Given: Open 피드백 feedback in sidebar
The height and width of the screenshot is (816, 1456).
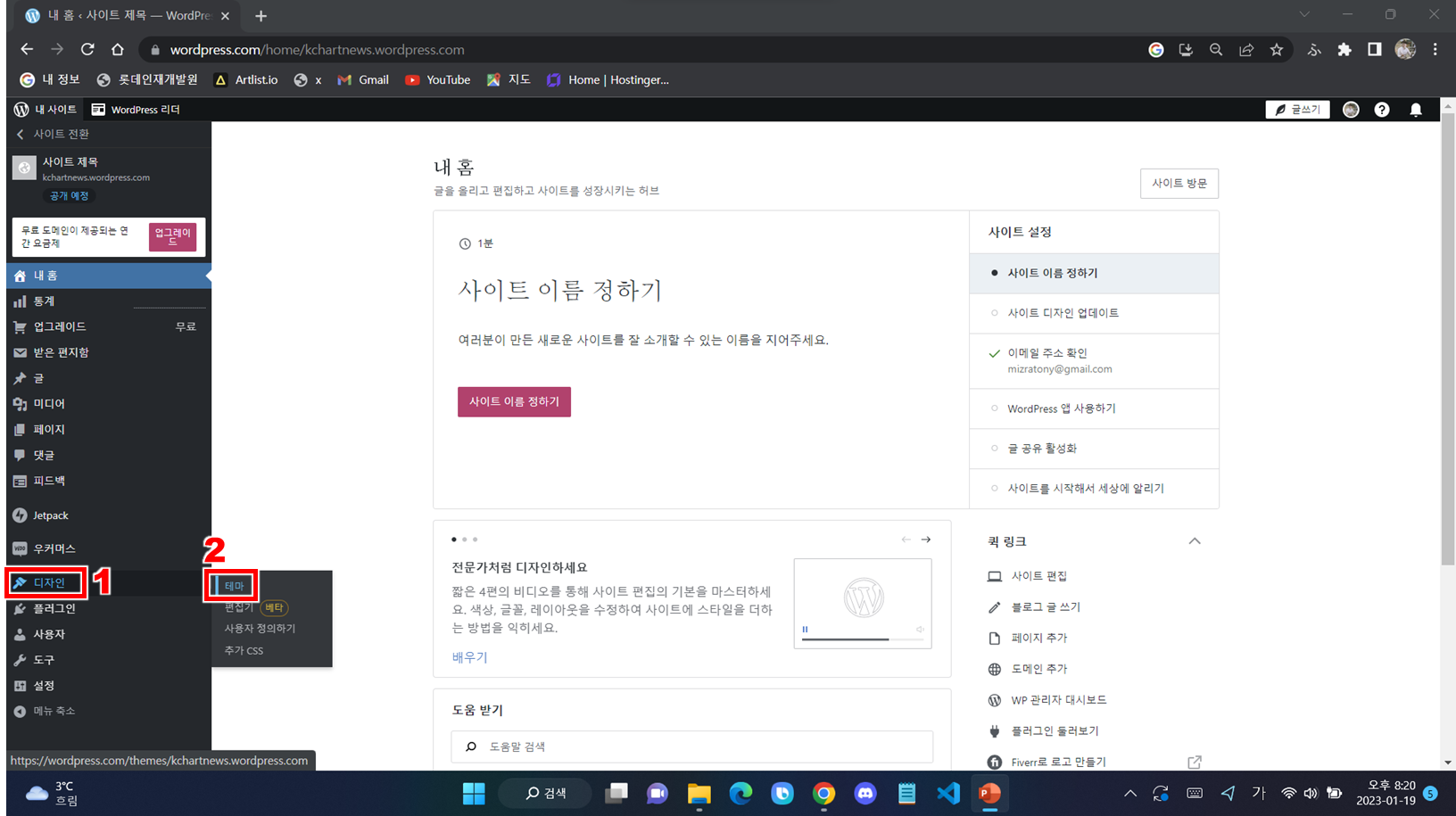Looking at the screenshot, I should [108, 481].
